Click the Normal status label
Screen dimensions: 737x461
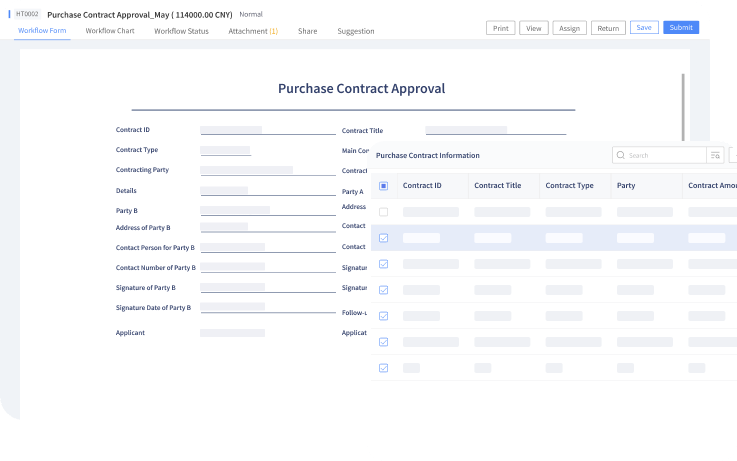tap(251, 15)
